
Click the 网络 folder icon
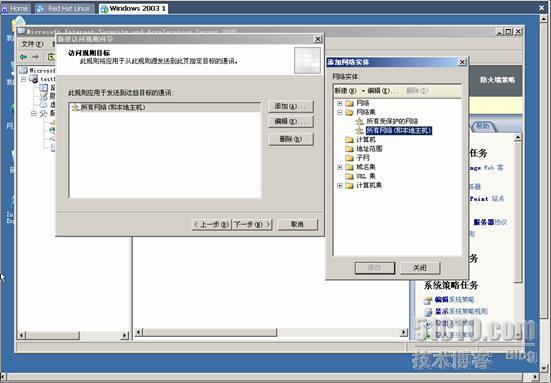point(349,103)
